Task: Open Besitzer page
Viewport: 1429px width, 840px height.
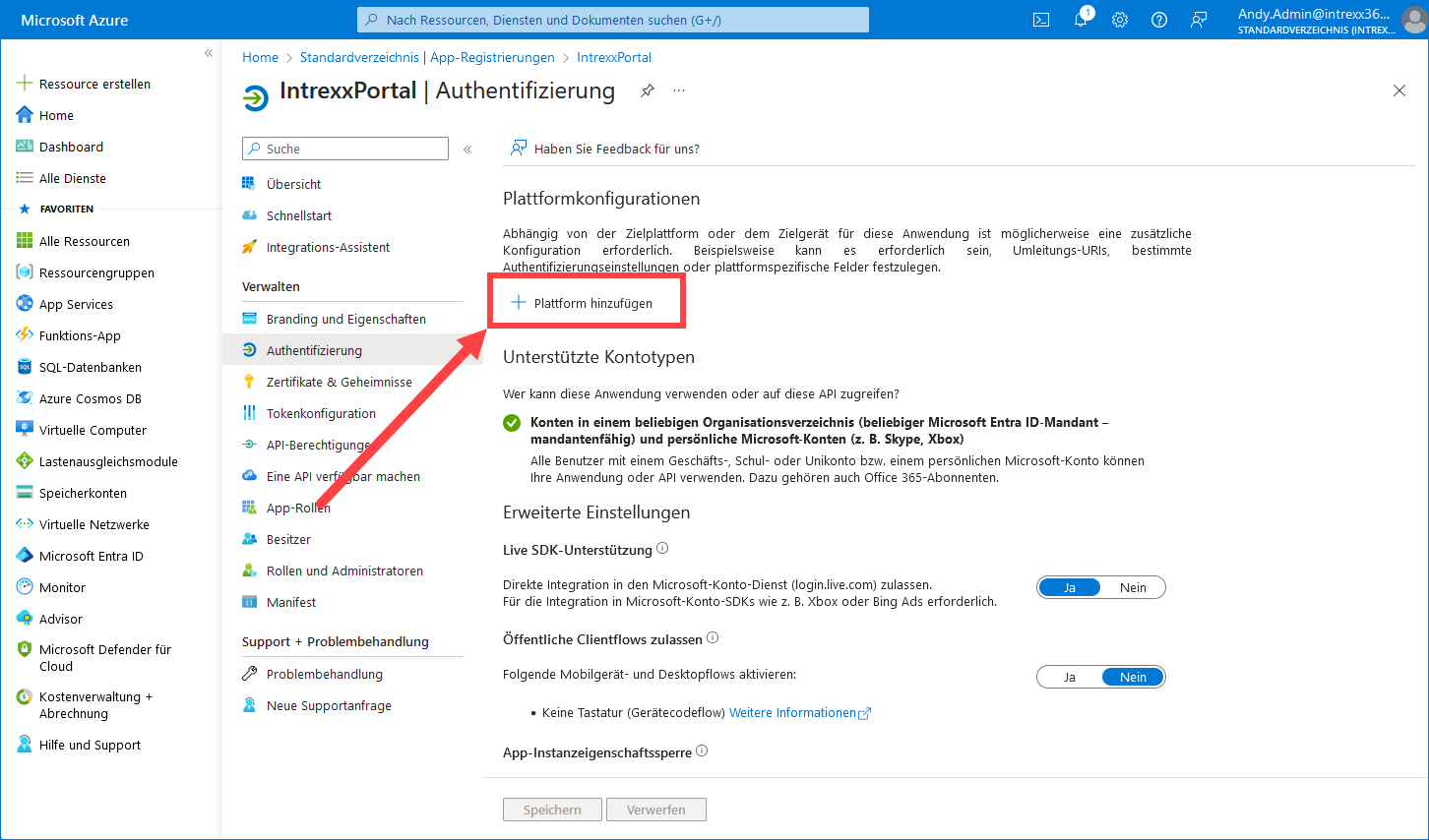Action: [x=288, y=539]
